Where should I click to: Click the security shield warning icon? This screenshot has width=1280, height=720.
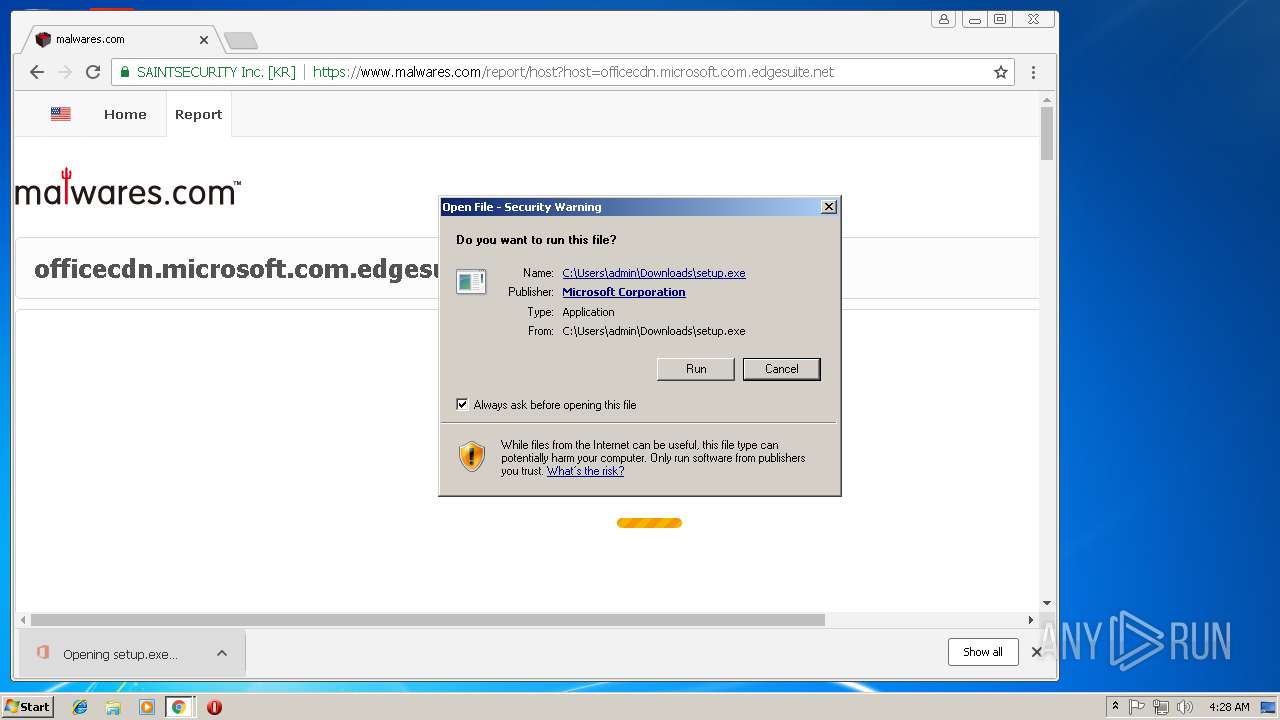point(472,456)
